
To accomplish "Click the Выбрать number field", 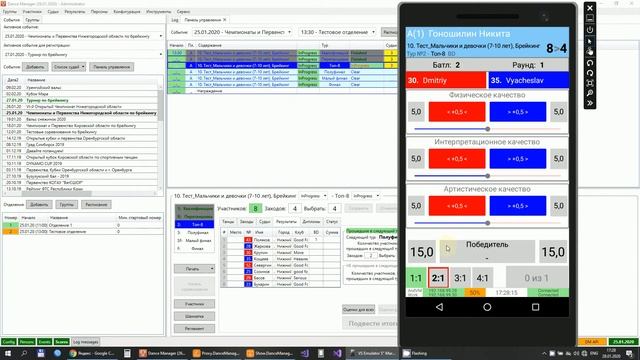I will click(x=334, y=209).
